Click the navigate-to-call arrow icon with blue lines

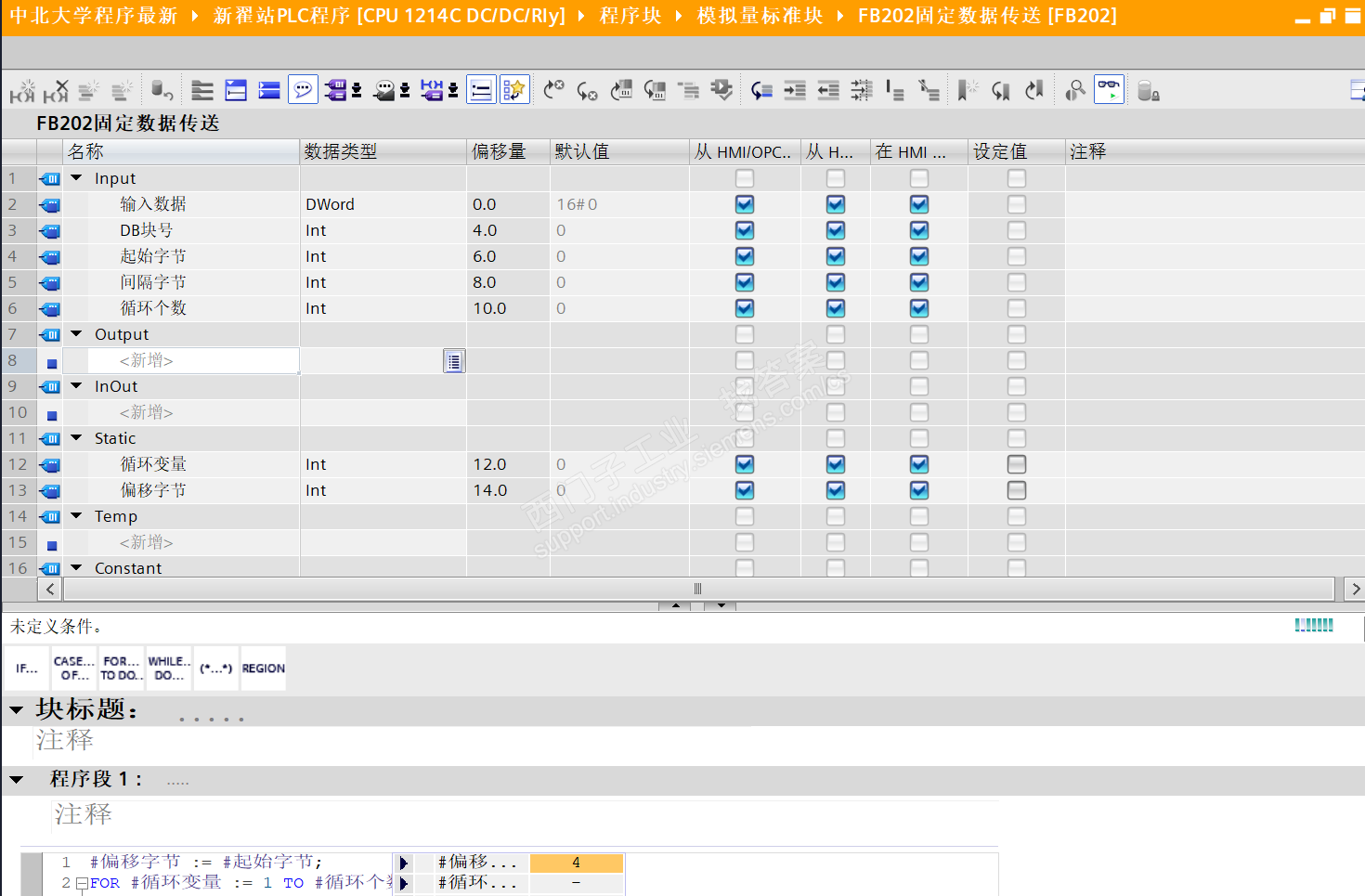tap(761, 90)
